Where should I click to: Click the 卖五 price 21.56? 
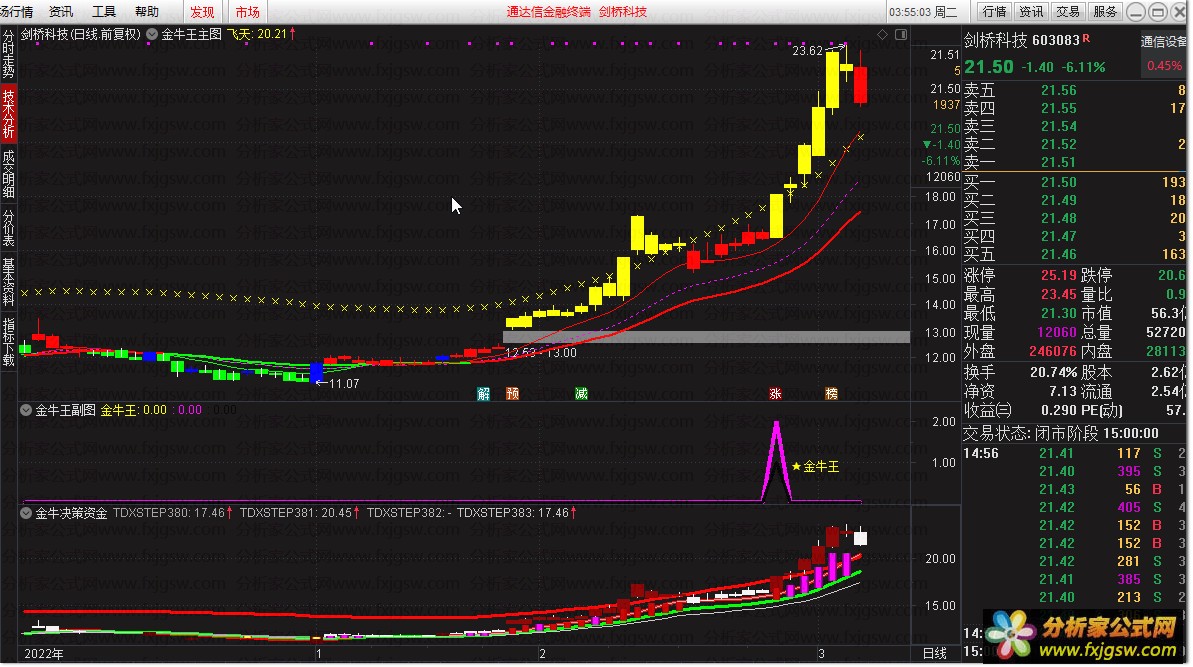(1058, 91)
